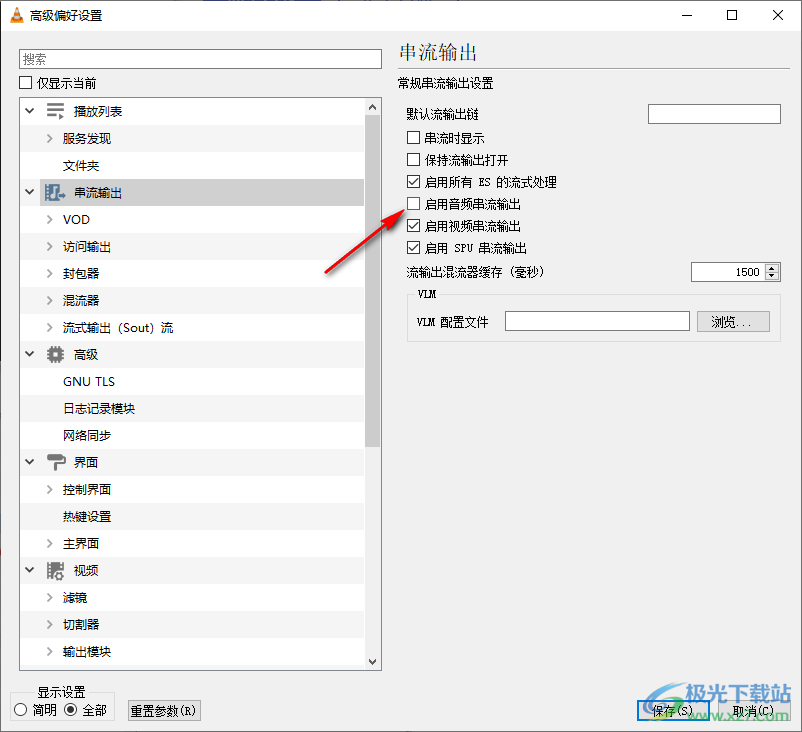Viewport: 802px width, 732px height.
Task: Open 热键设置 in the tree
Action: pyautogui.click(x=86, y=516)
